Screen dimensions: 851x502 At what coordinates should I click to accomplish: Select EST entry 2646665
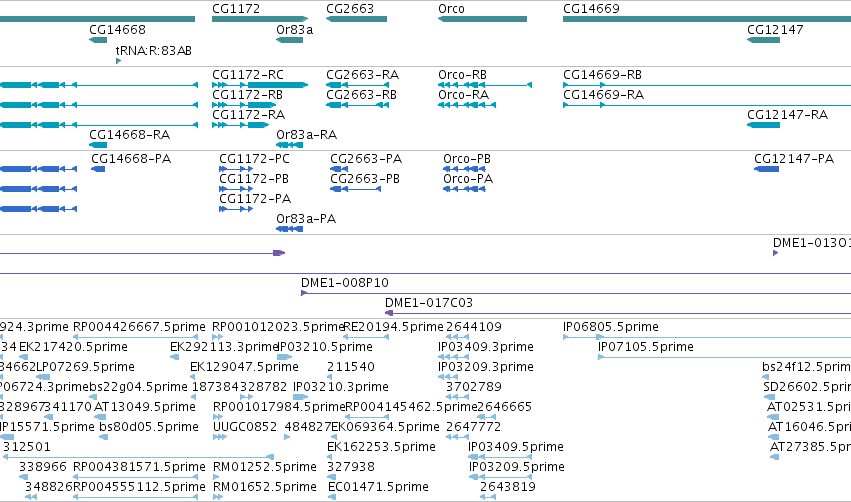click(505, 408)
